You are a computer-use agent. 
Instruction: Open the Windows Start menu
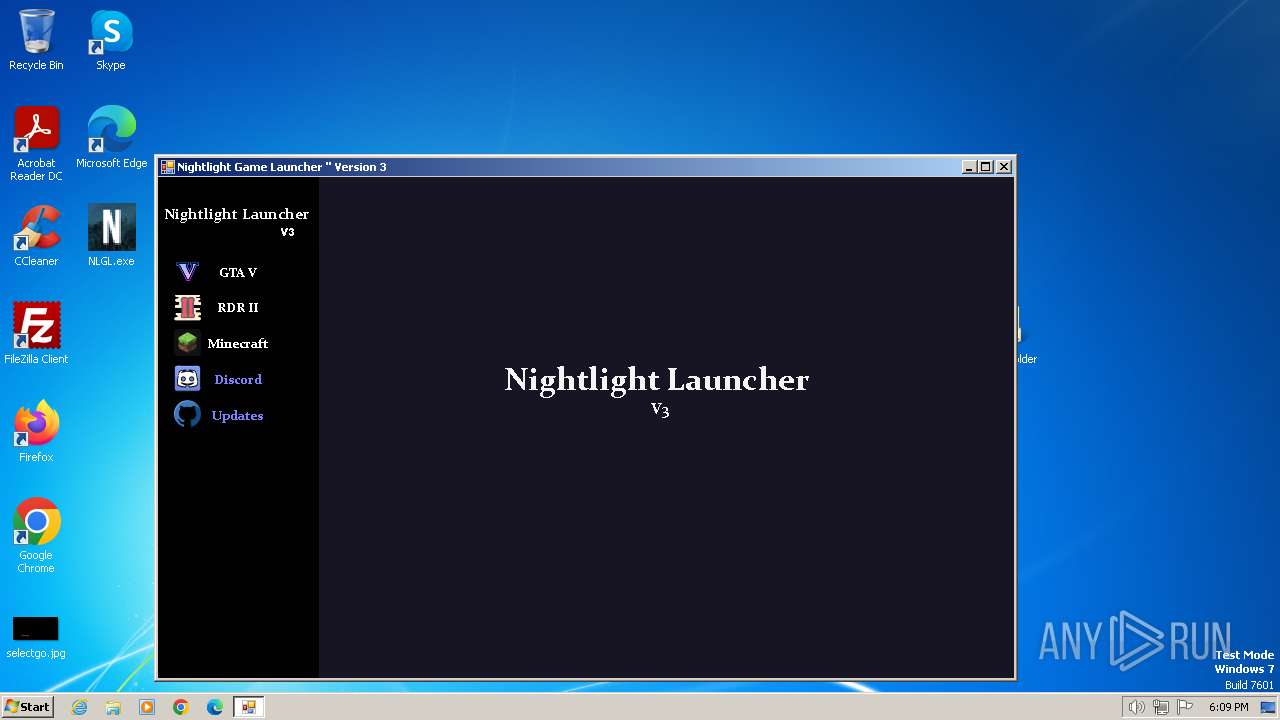click(27, 706)
